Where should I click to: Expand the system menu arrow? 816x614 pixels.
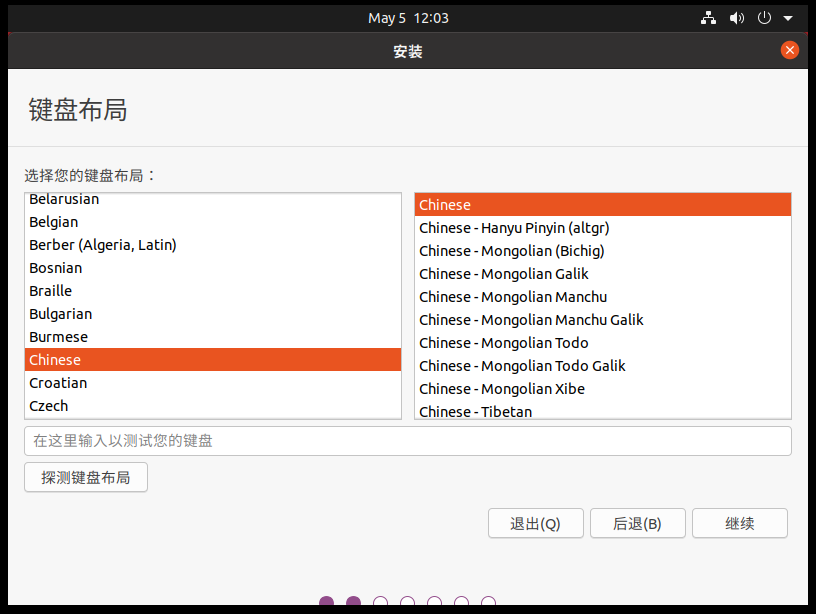tap(788, 18)
